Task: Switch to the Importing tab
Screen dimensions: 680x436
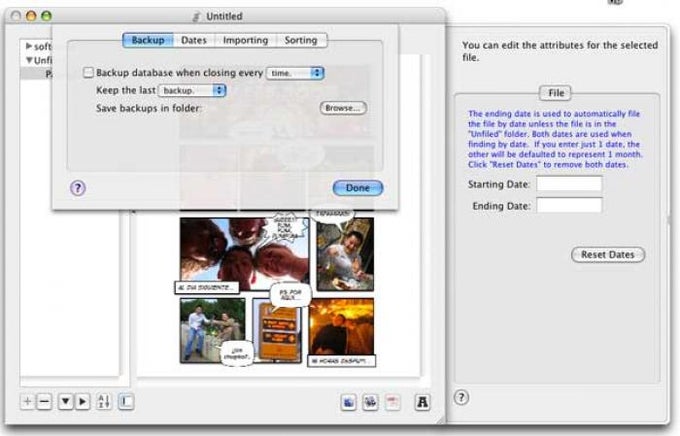Action: (245, 40)
